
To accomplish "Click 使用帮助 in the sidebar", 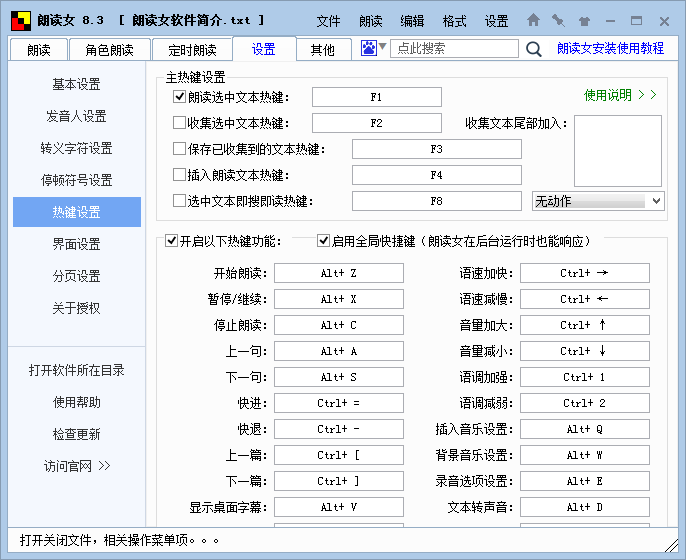I will click(77, 402).
